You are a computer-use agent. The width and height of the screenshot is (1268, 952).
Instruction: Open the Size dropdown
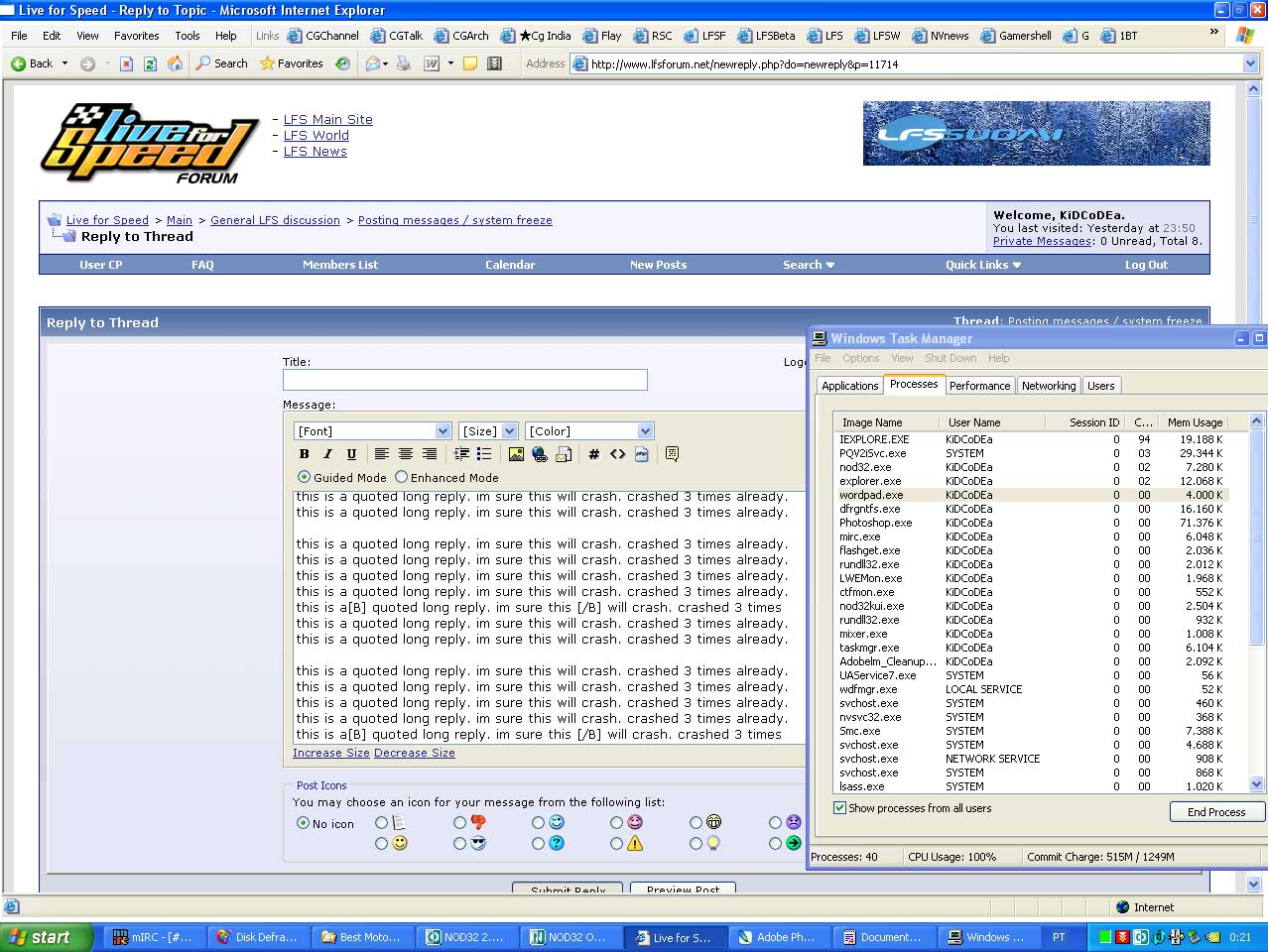tap(510, 430)
